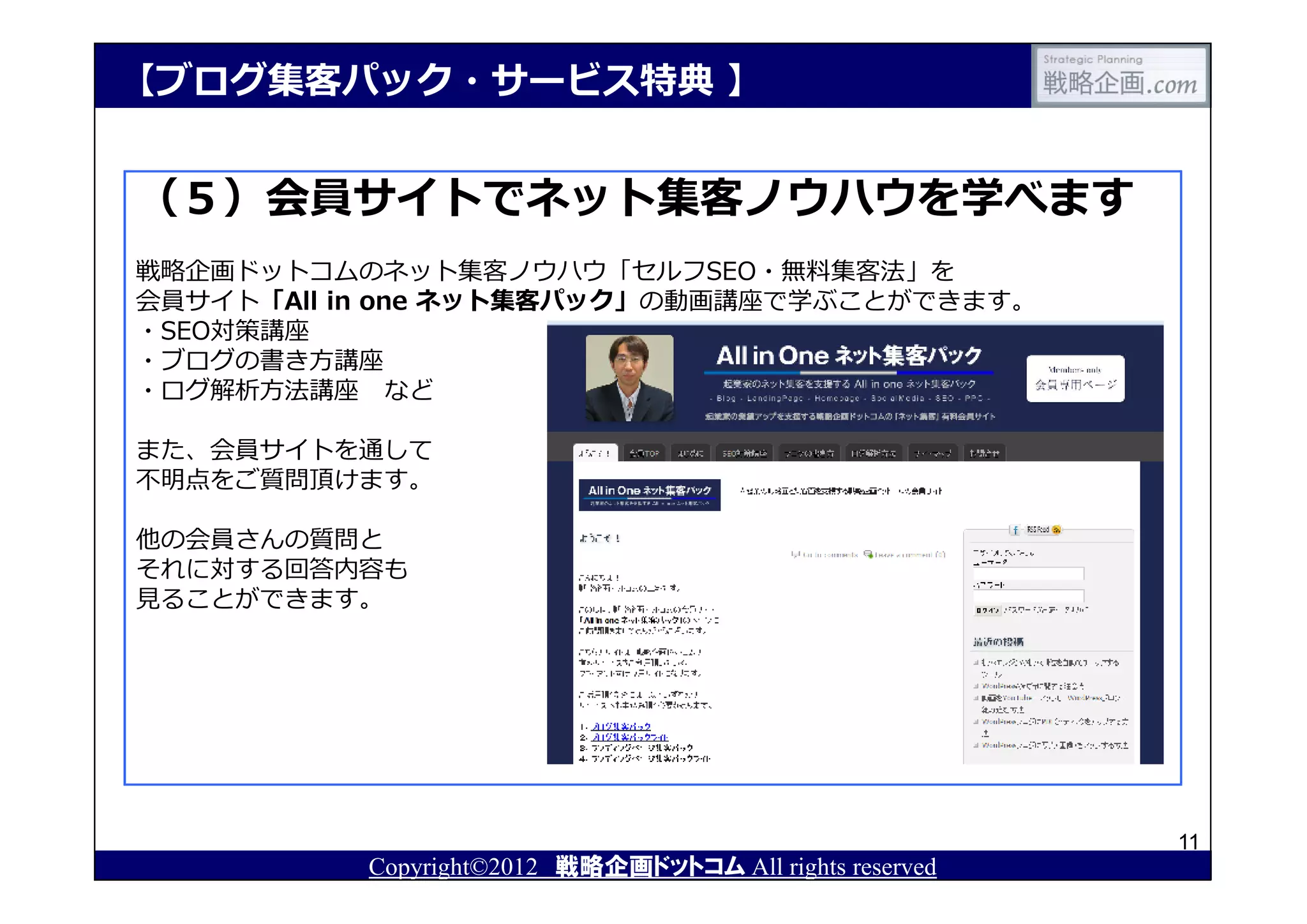Click the All in One ネット集客パック banner in the page content
Screen dimensions: 1307x924
coord(650,495)
